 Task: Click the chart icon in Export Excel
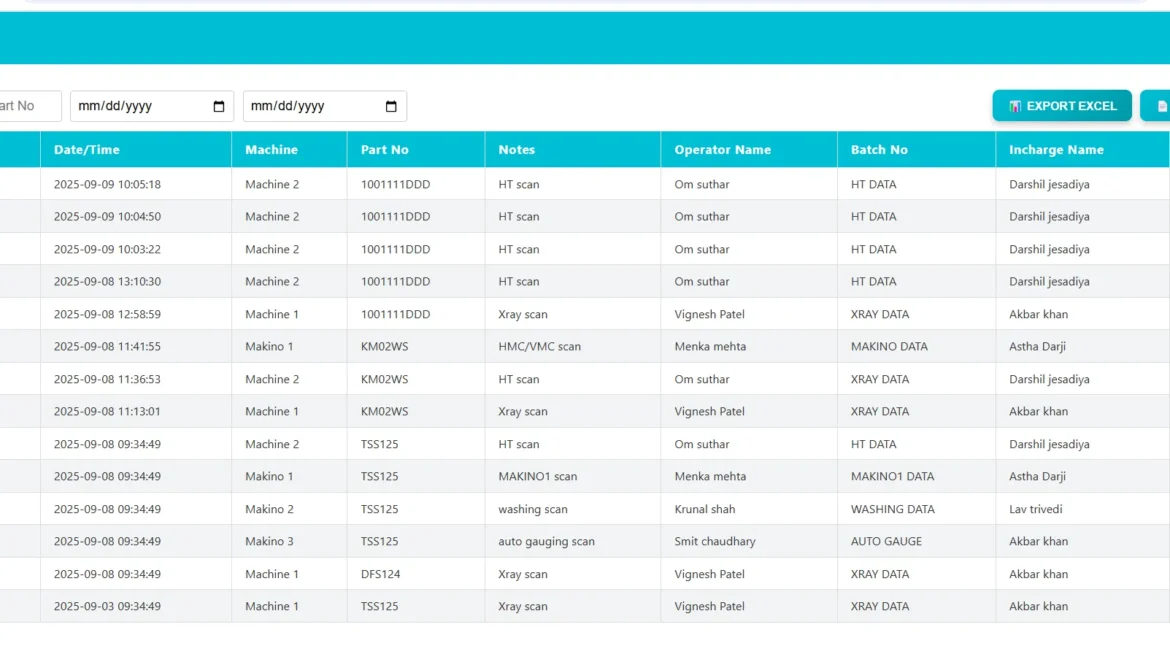[x=1015, y=106]
